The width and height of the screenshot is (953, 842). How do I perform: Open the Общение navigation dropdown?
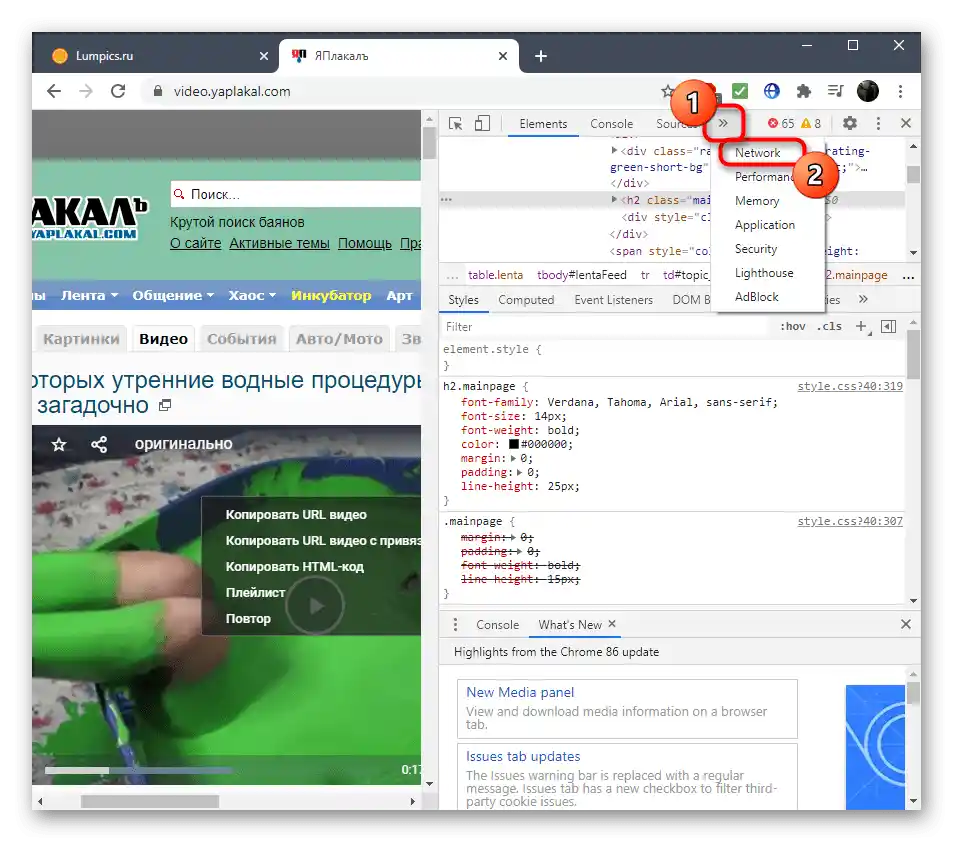173,295
